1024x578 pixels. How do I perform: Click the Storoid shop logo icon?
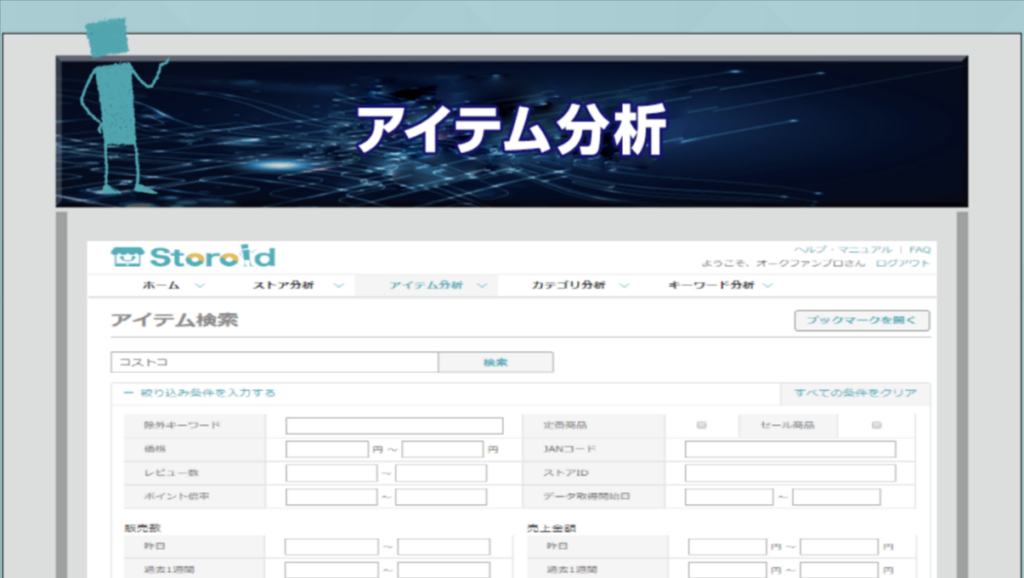tap(127, 257)
